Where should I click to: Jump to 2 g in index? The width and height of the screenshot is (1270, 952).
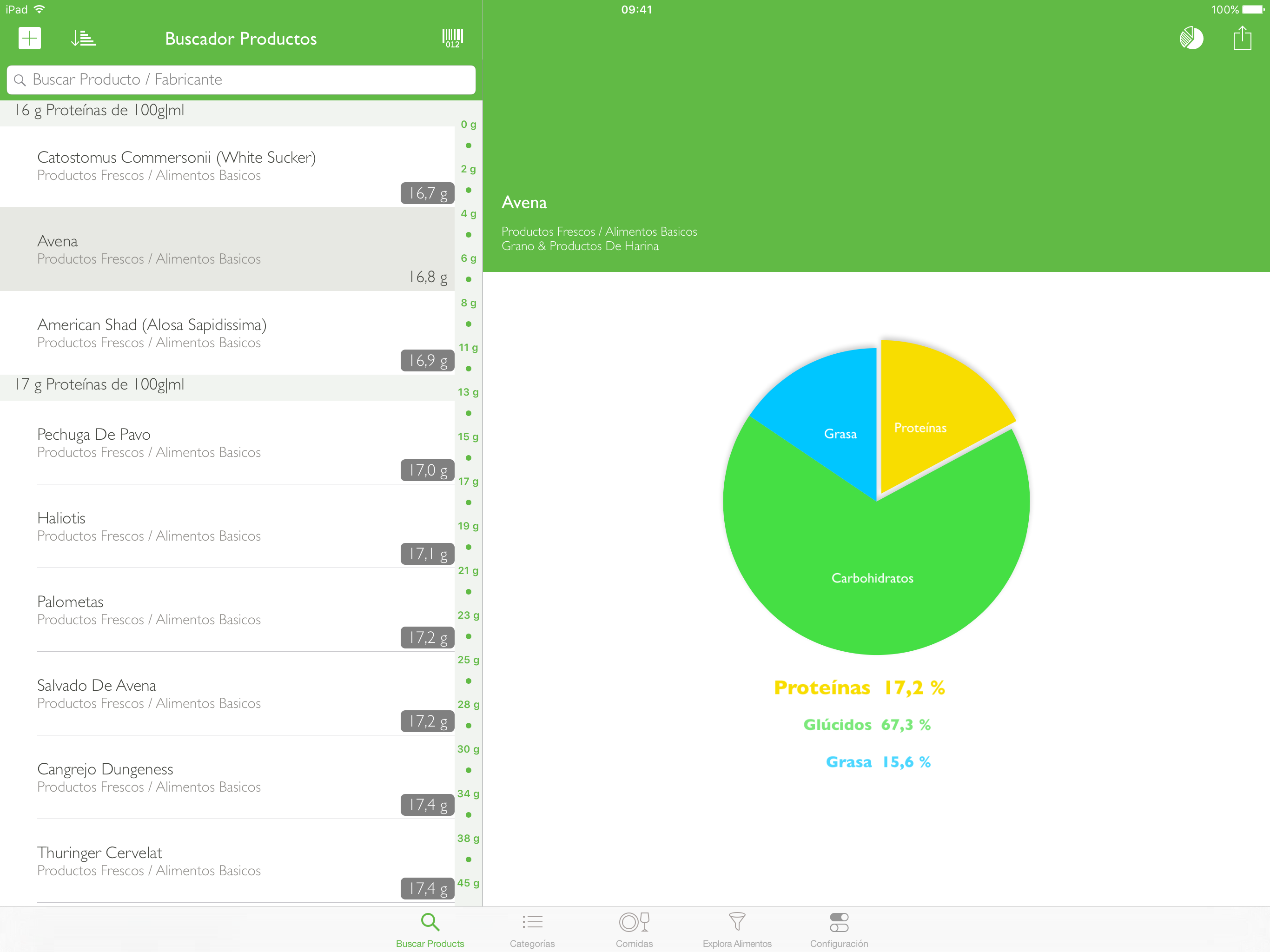click(x=469, y=169)
